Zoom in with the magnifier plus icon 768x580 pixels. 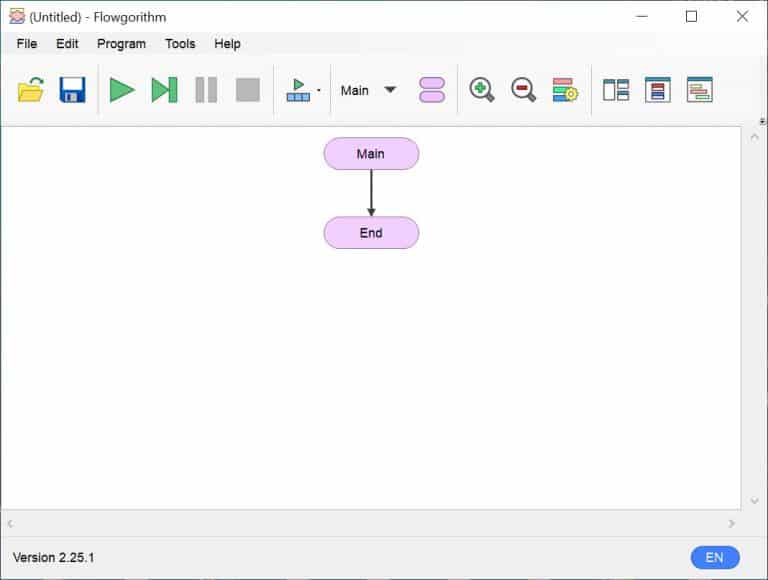tap(481, 90)
